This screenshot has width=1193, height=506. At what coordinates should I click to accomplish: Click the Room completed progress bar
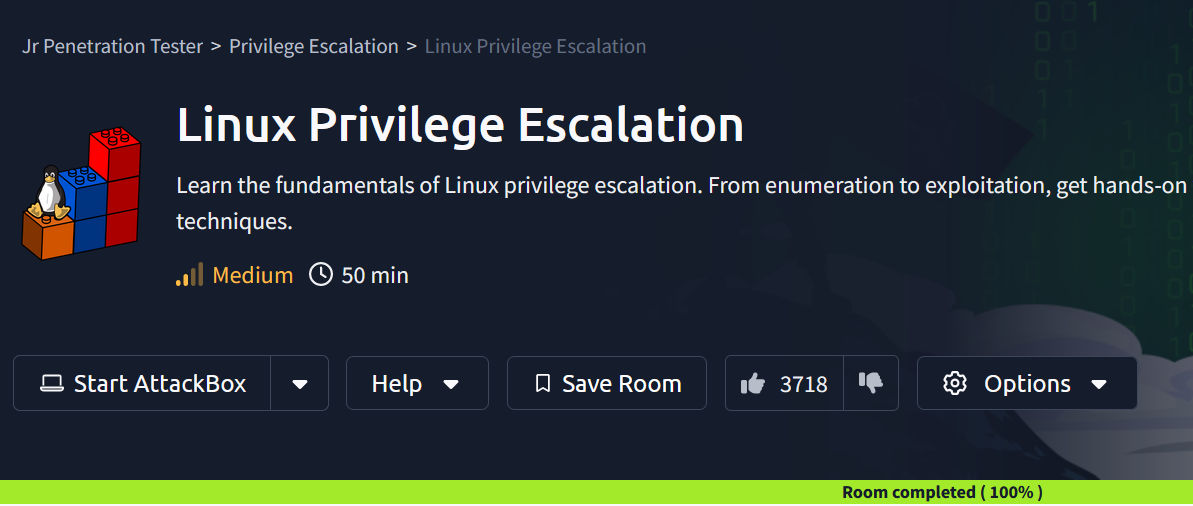pos(596,492)
